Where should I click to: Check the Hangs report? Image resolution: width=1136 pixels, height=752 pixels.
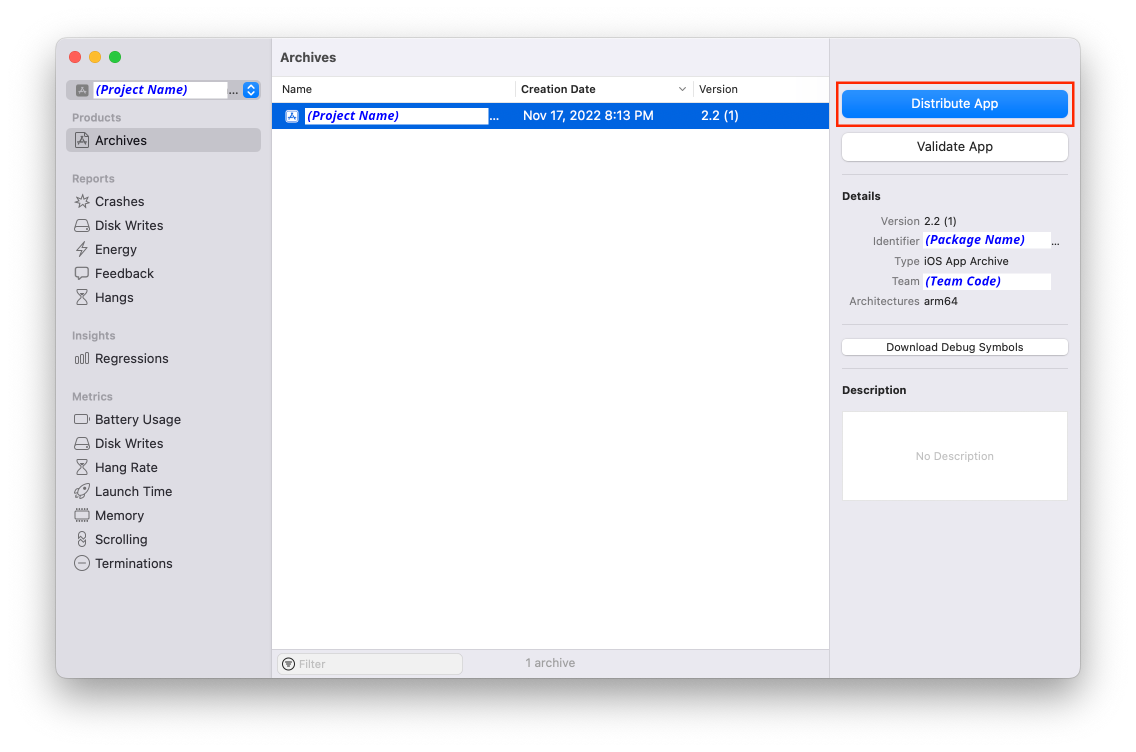114,297
